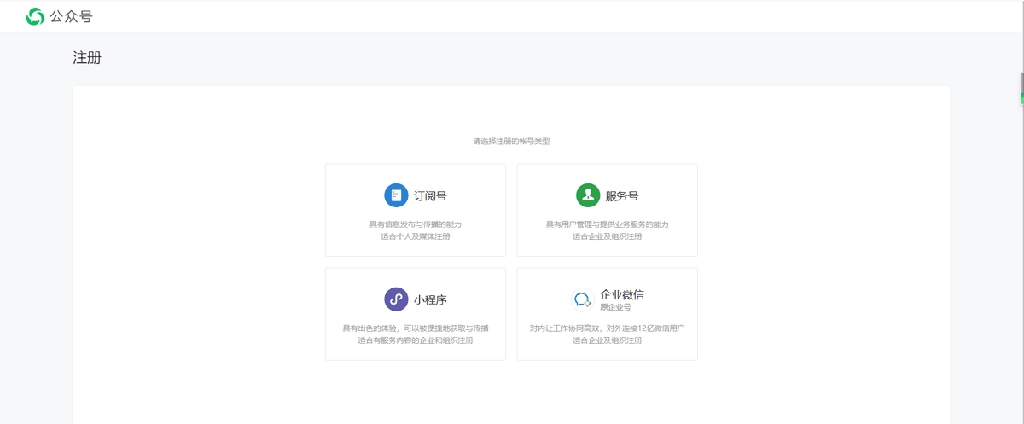This screenshot has height=424, width=1024.
Task: Click the vertical page scrollbar thumb
Action: click(1022, 88)
